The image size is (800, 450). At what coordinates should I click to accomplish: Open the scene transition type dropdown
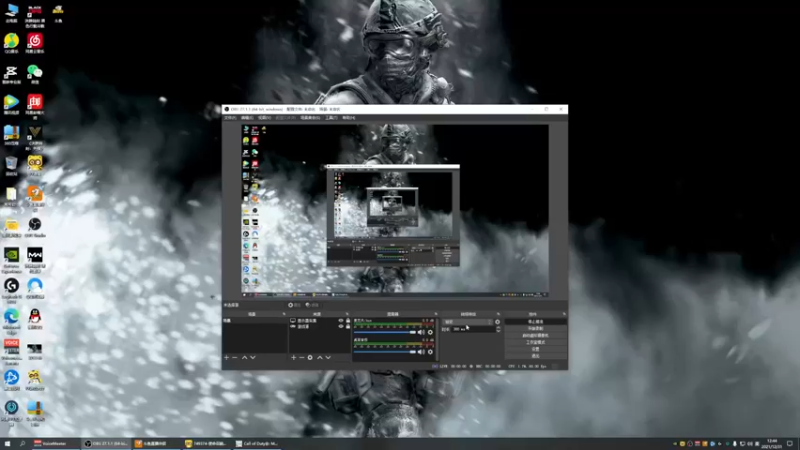click(x=467, y=322)
